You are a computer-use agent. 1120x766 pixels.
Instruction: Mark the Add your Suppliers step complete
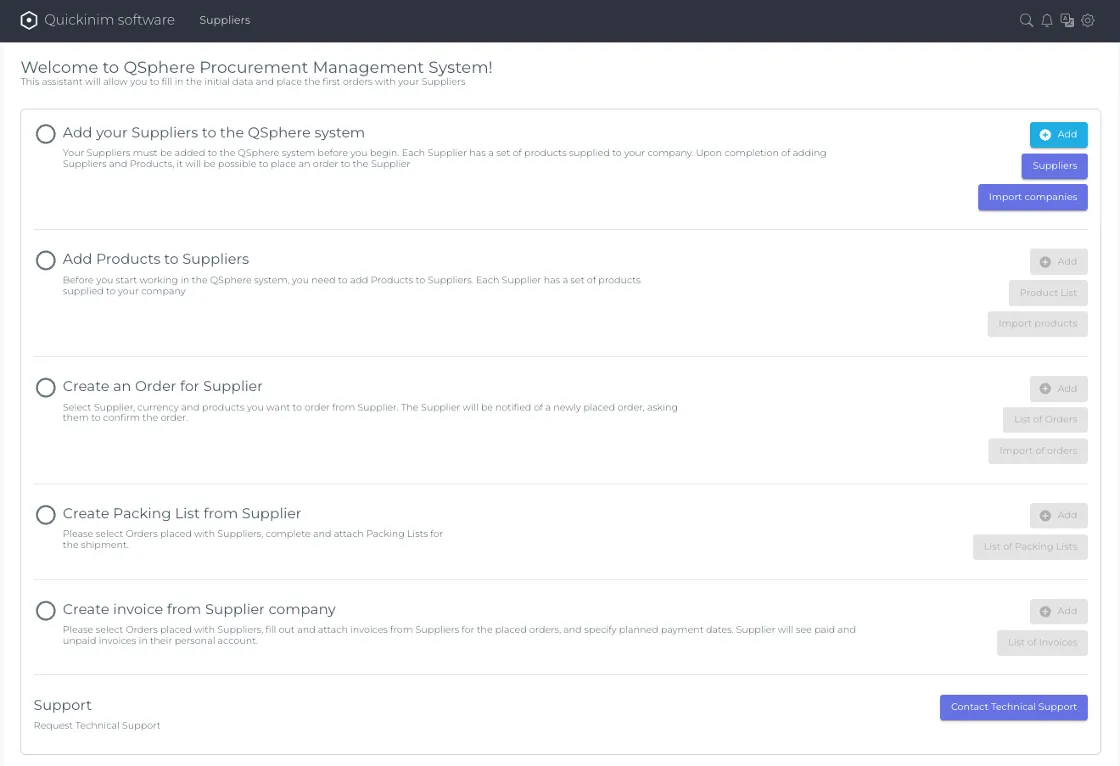[x=45, y=133]
